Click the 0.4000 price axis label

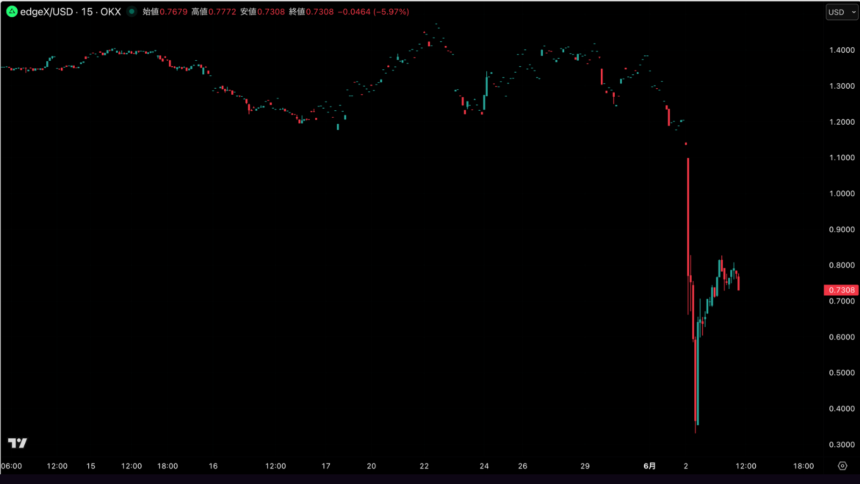[842, 408]
